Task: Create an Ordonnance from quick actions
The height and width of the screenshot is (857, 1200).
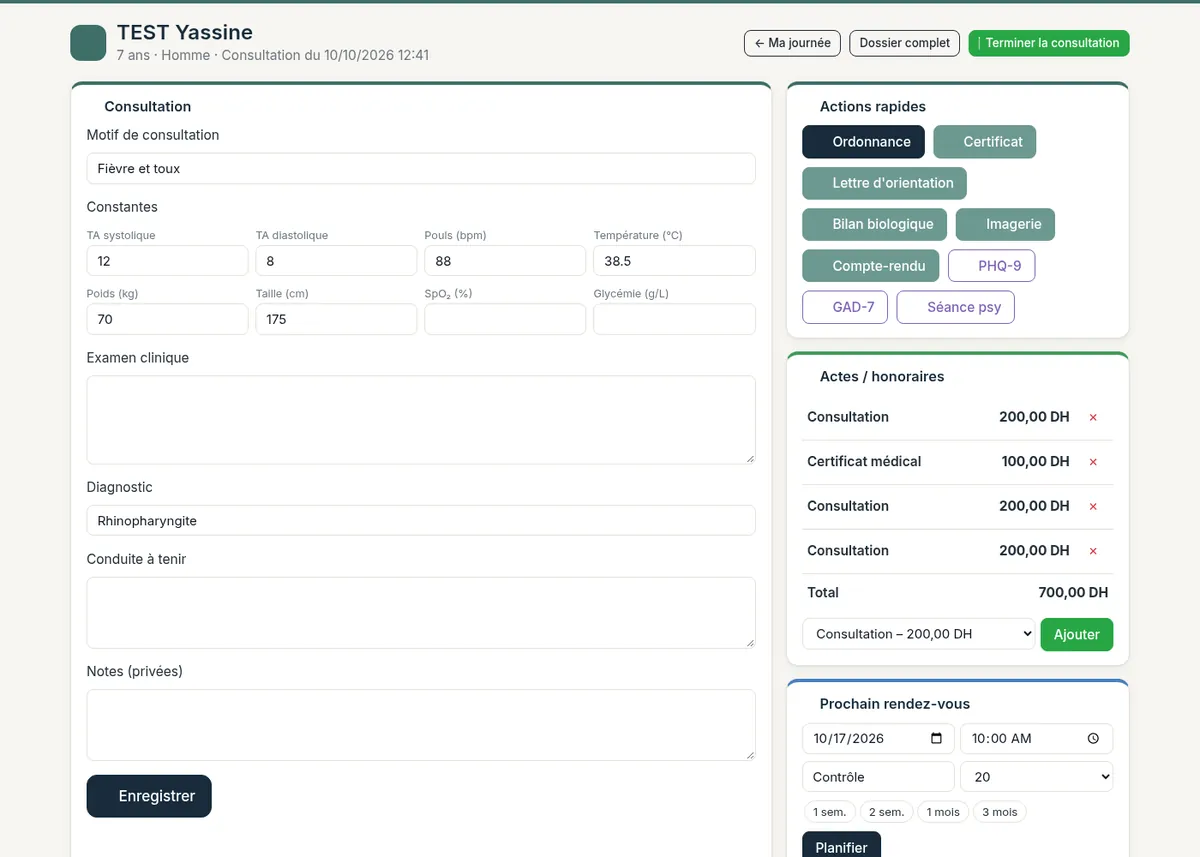Action: pos(863,142)
